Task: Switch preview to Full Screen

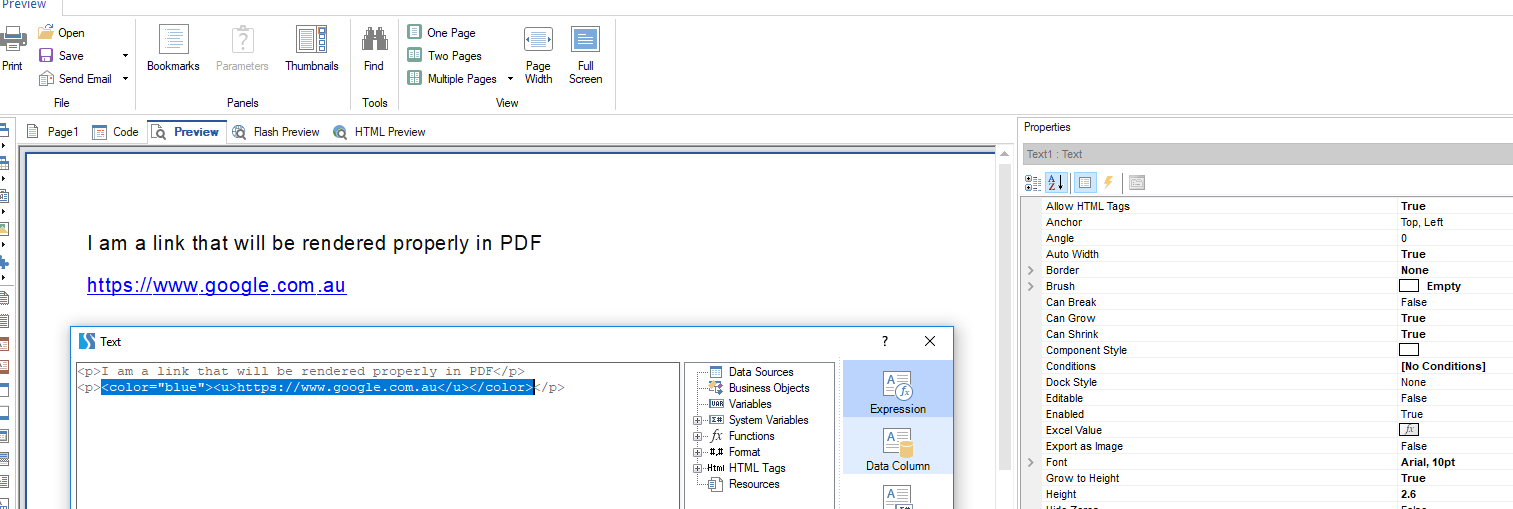Action: tap(586, 55)
